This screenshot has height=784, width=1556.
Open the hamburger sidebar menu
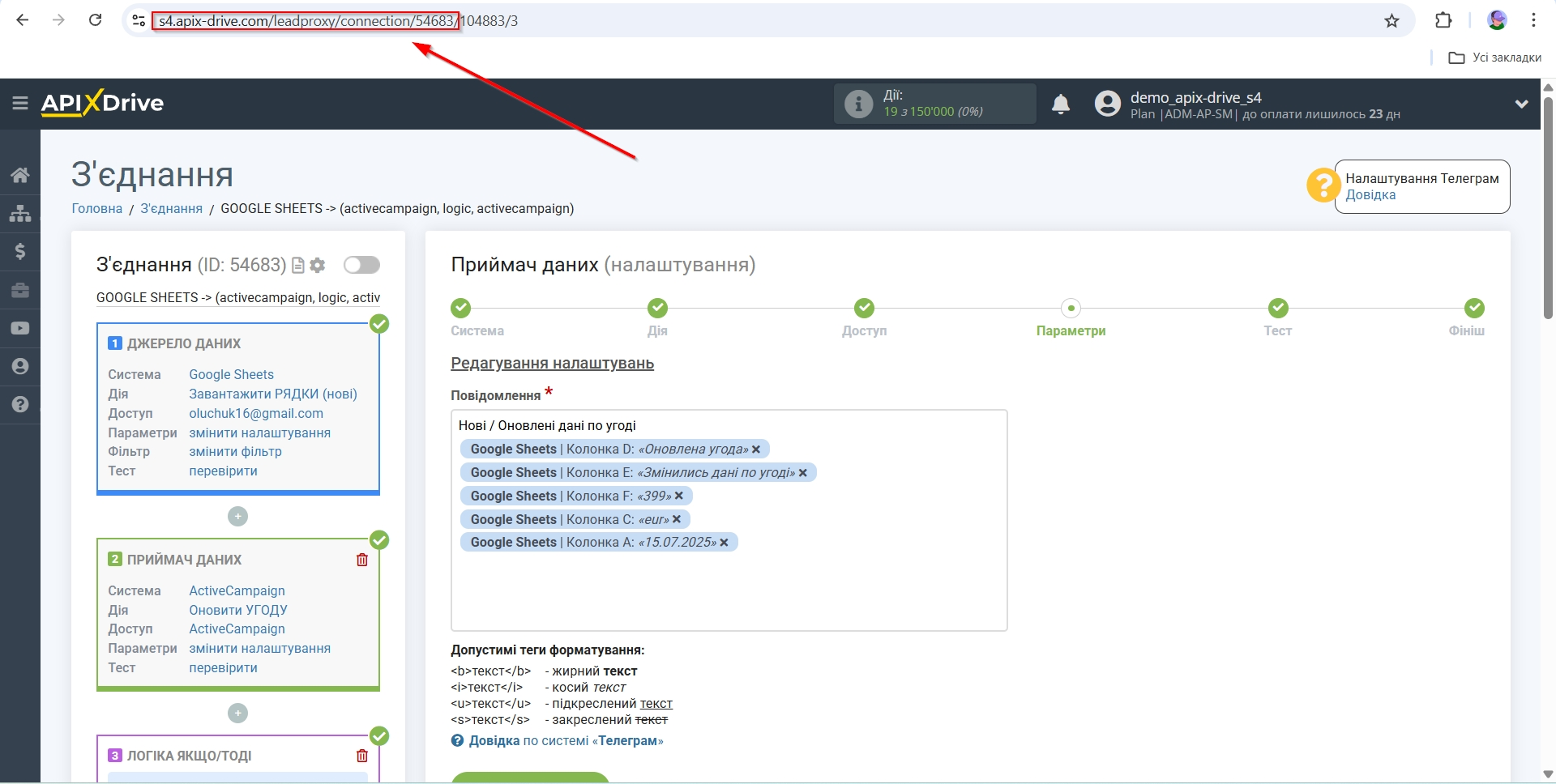(x=20, y=103)
